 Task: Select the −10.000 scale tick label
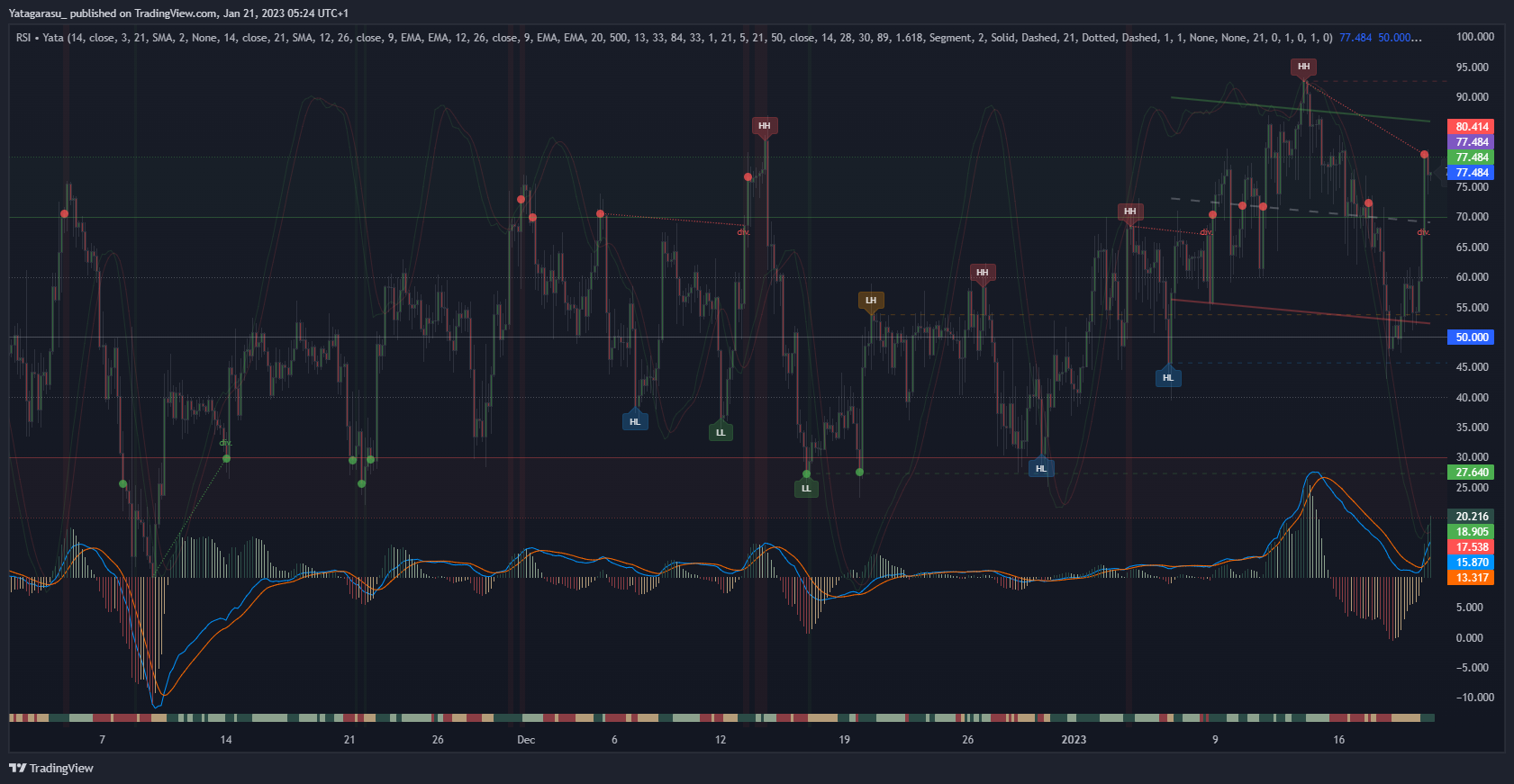click(1475, 698)
